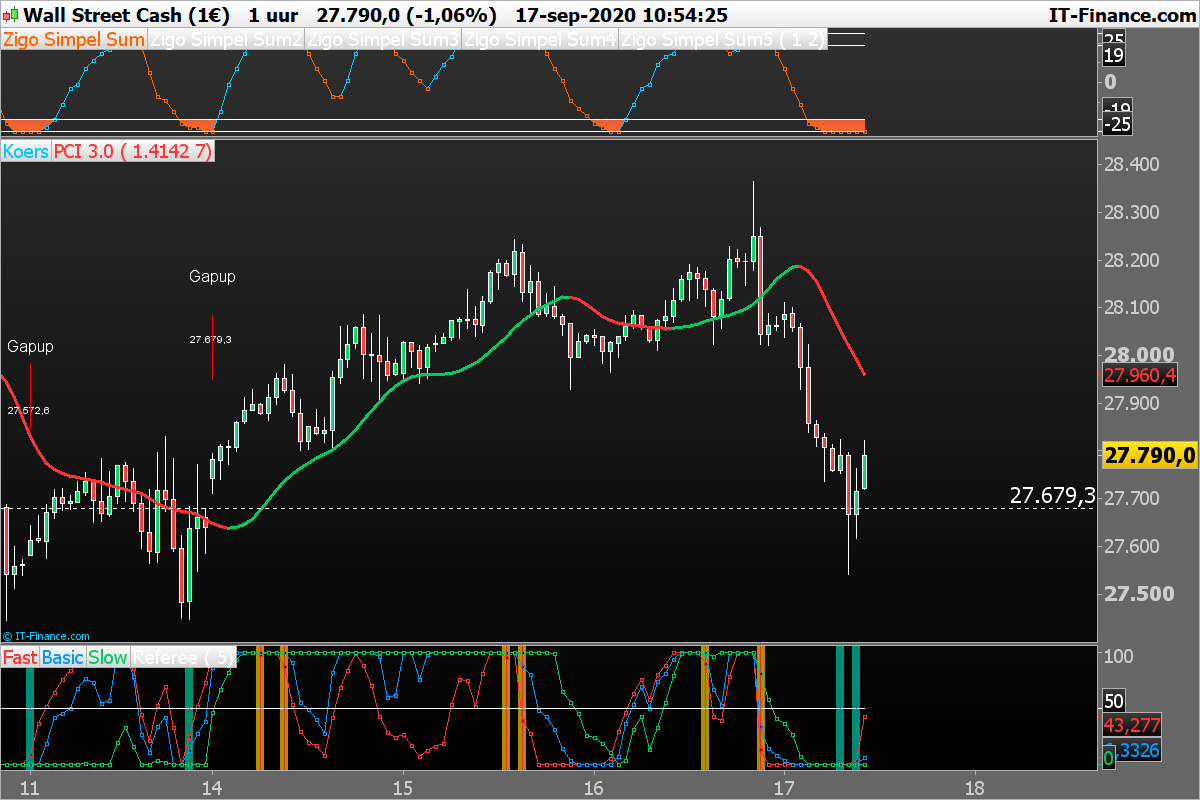Open the Zigo Simpel Sum3 label
1200x800 pixels.
(x=385, y=40)
